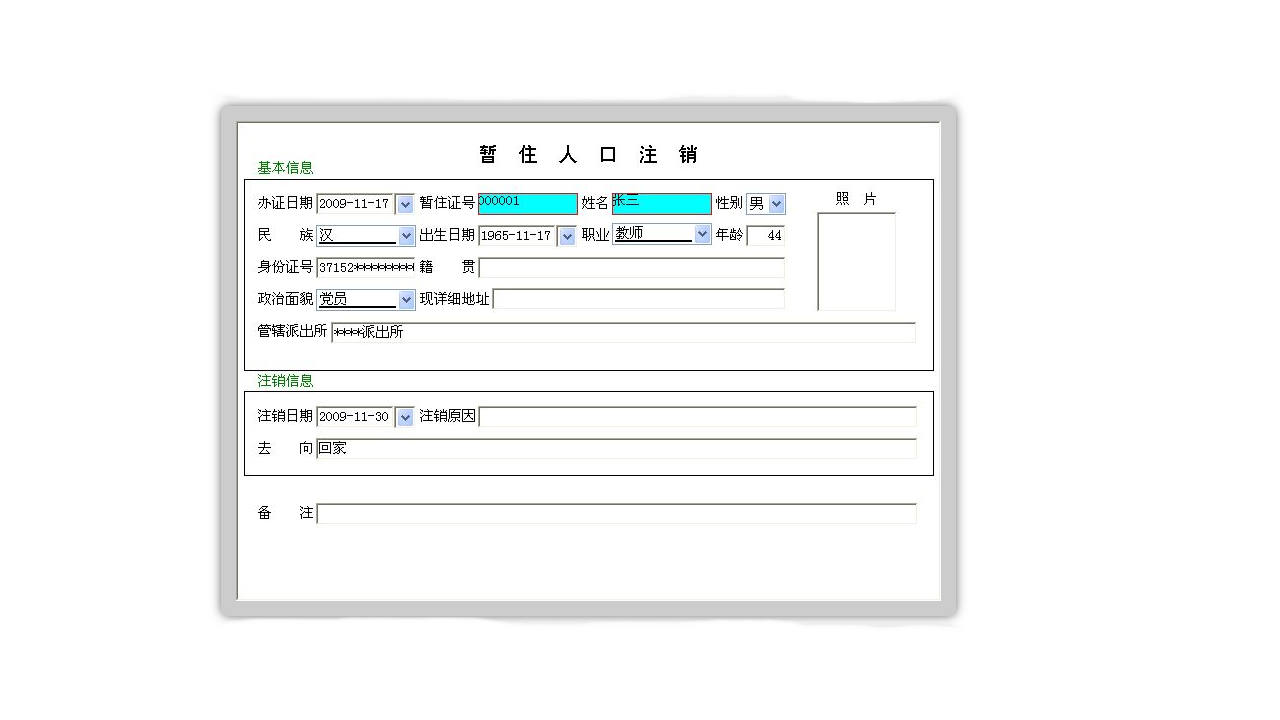Select the empty 籍贯 field
The height and width of the screenshot is (720, 1280).
point(632,267)
